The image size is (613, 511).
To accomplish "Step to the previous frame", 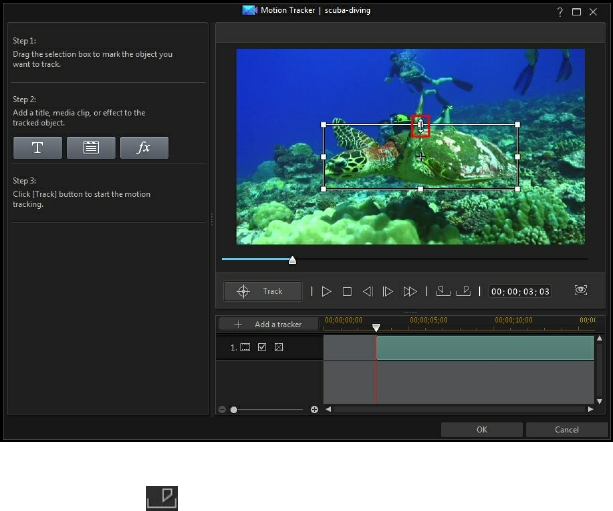I will coord(367,292).
